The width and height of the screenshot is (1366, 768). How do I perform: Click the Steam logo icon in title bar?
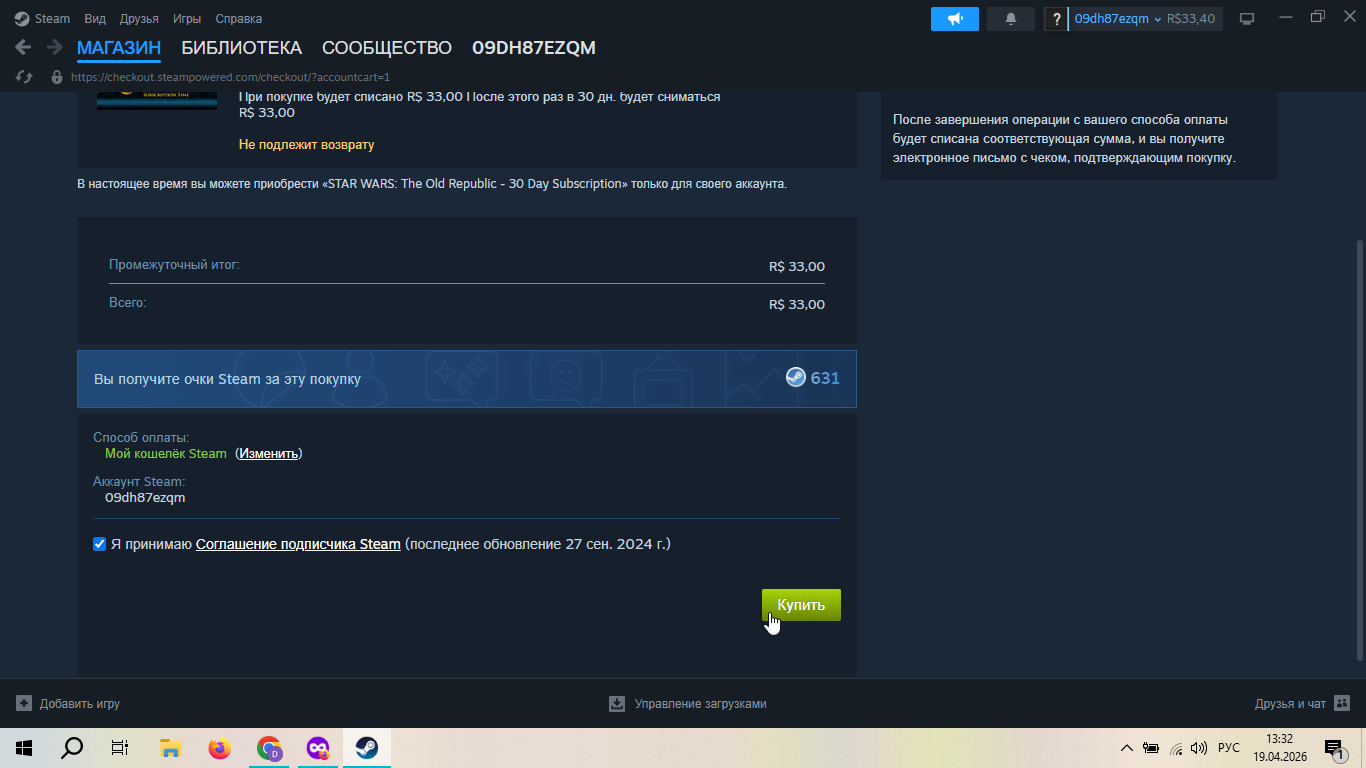coord(22,18)
